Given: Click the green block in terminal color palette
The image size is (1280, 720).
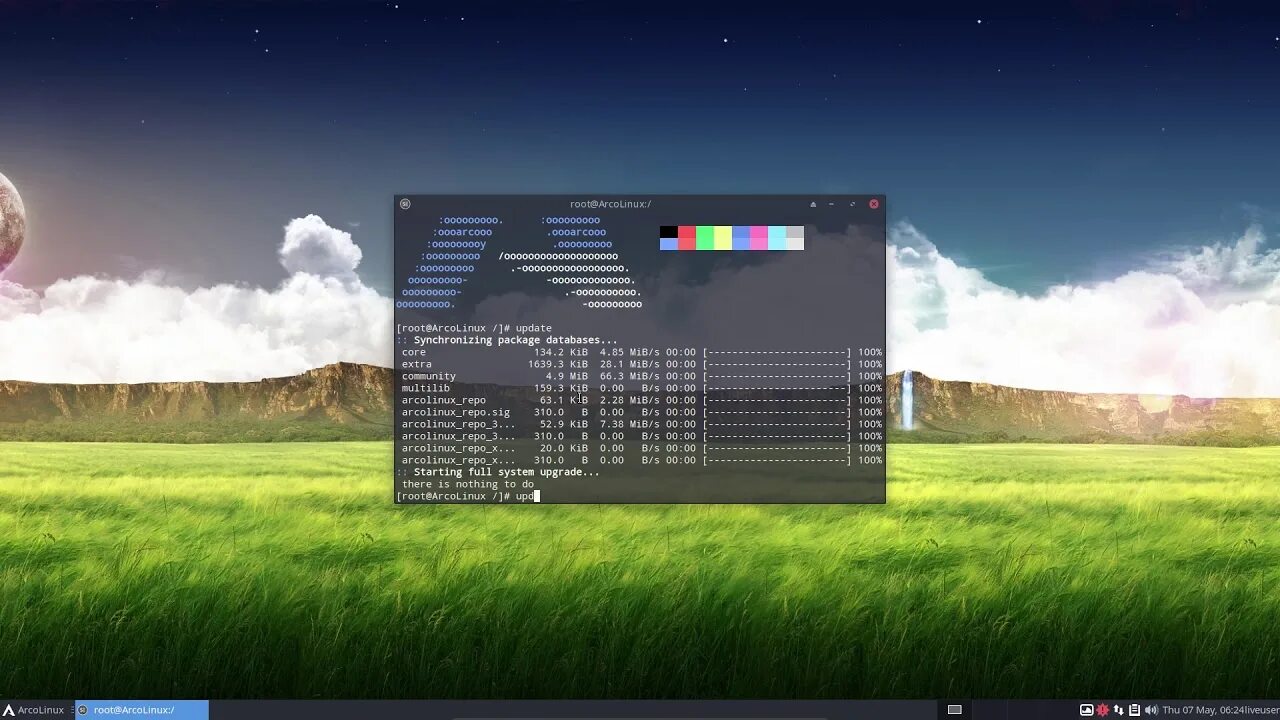Looking at the screenshot, I should [x=705, y=238].
